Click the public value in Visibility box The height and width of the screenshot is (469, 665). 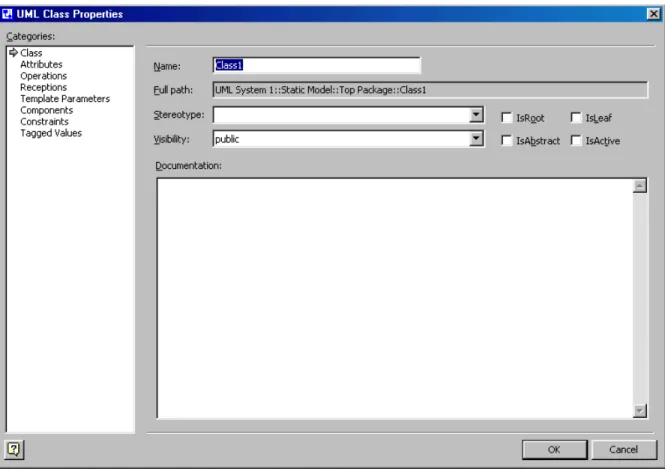(x=227, y=139)
